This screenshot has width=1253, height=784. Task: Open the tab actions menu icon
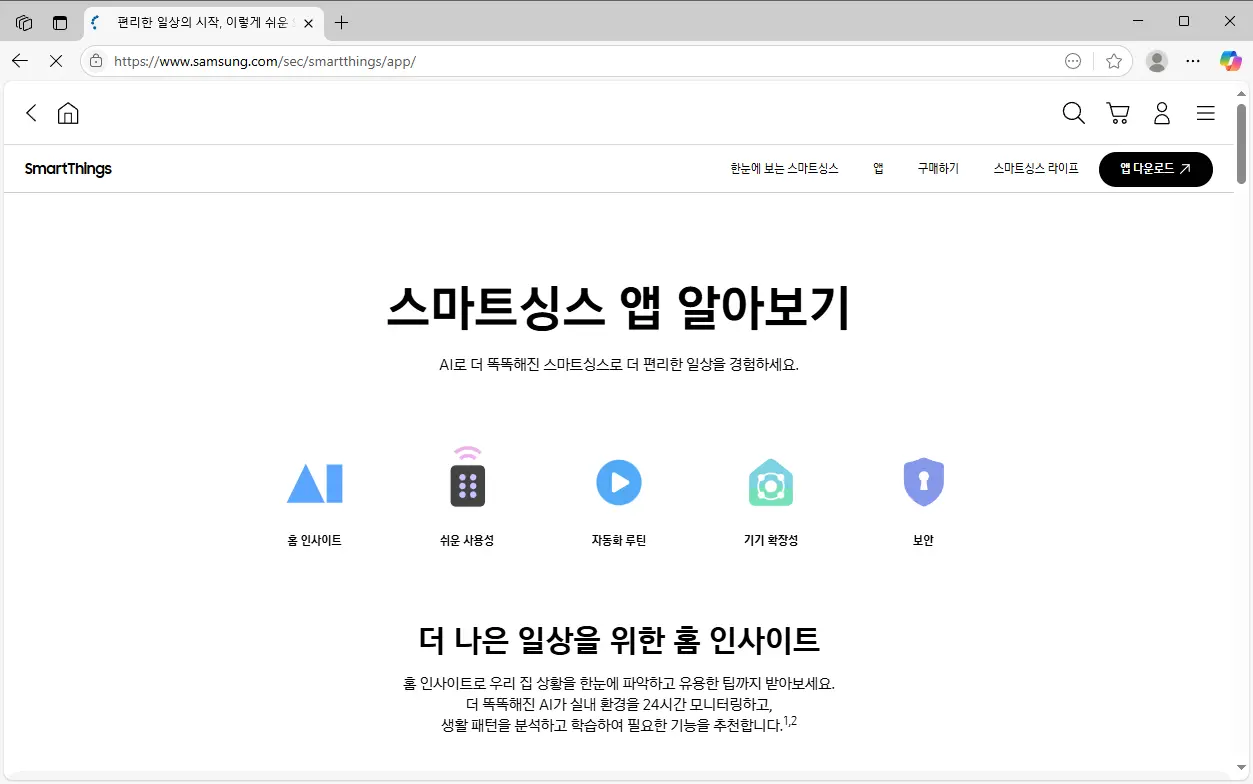coord(60,22)
